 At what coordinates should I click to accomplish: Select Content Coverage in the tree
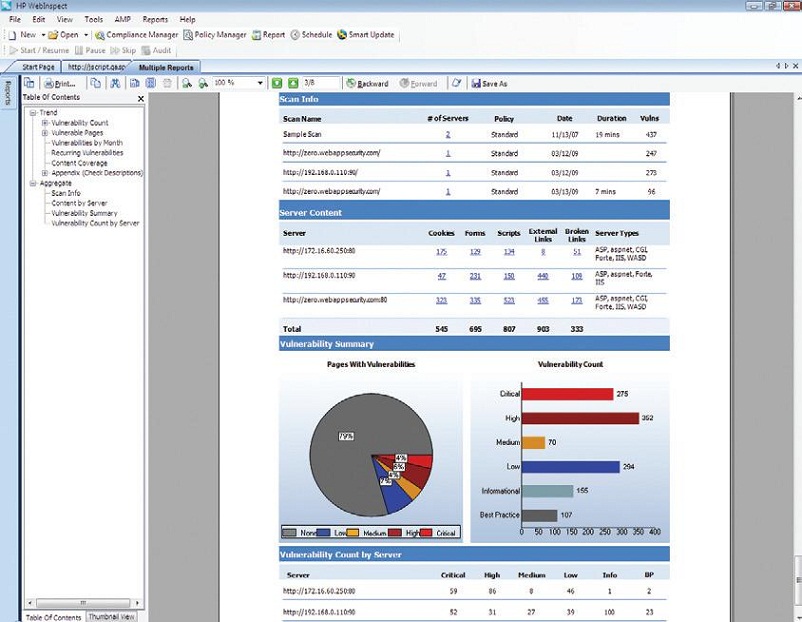79,163
